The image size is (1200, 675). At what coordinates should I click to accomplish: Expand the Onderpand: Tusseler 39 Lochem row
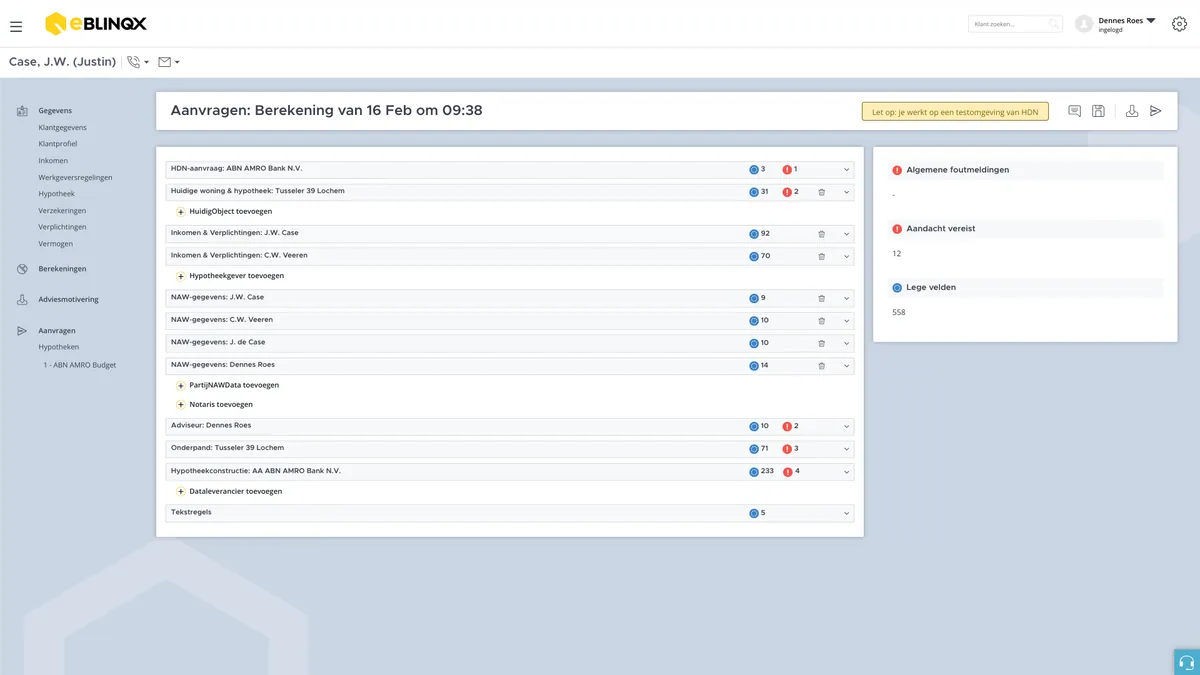click(x=846, y=449)
